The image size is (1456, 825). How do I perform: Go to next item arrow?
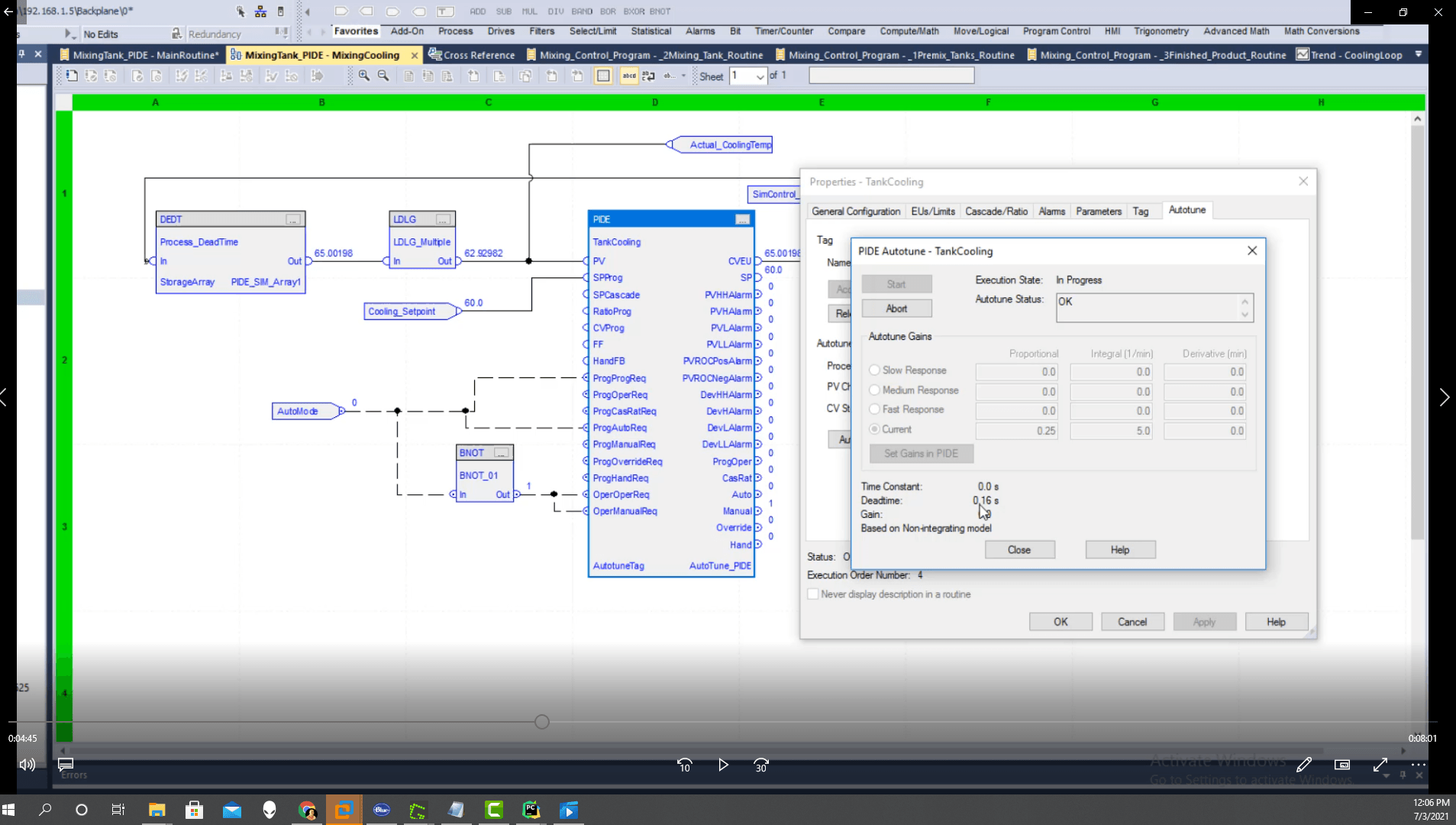pos(1444,397)
